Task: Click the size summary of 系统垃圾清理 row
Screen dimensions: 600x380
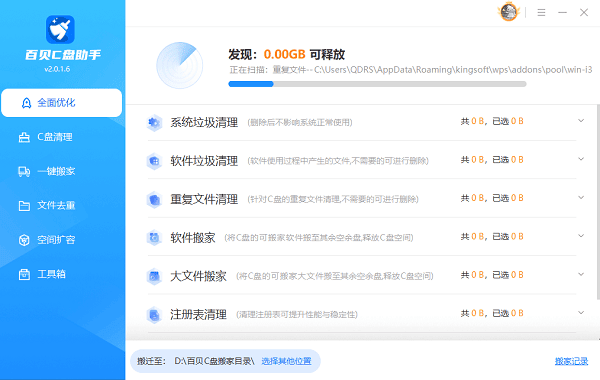Action: coord(492,121)
